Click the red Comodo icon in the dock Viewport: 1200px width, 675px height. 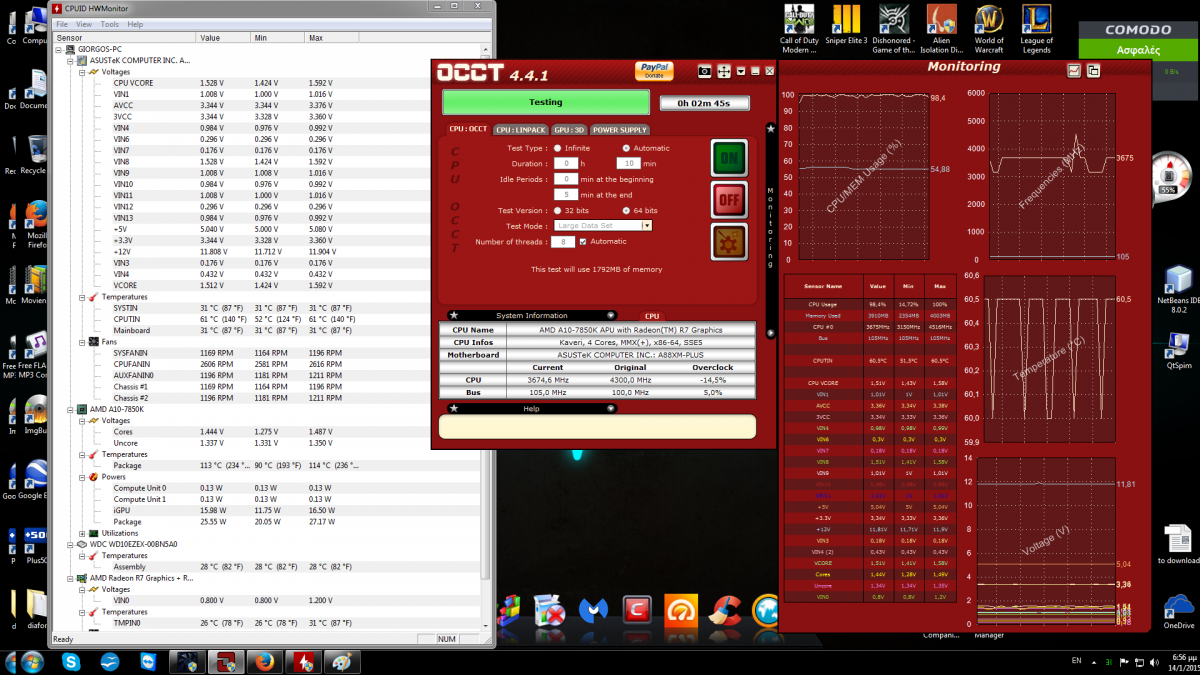pos(637,610)
